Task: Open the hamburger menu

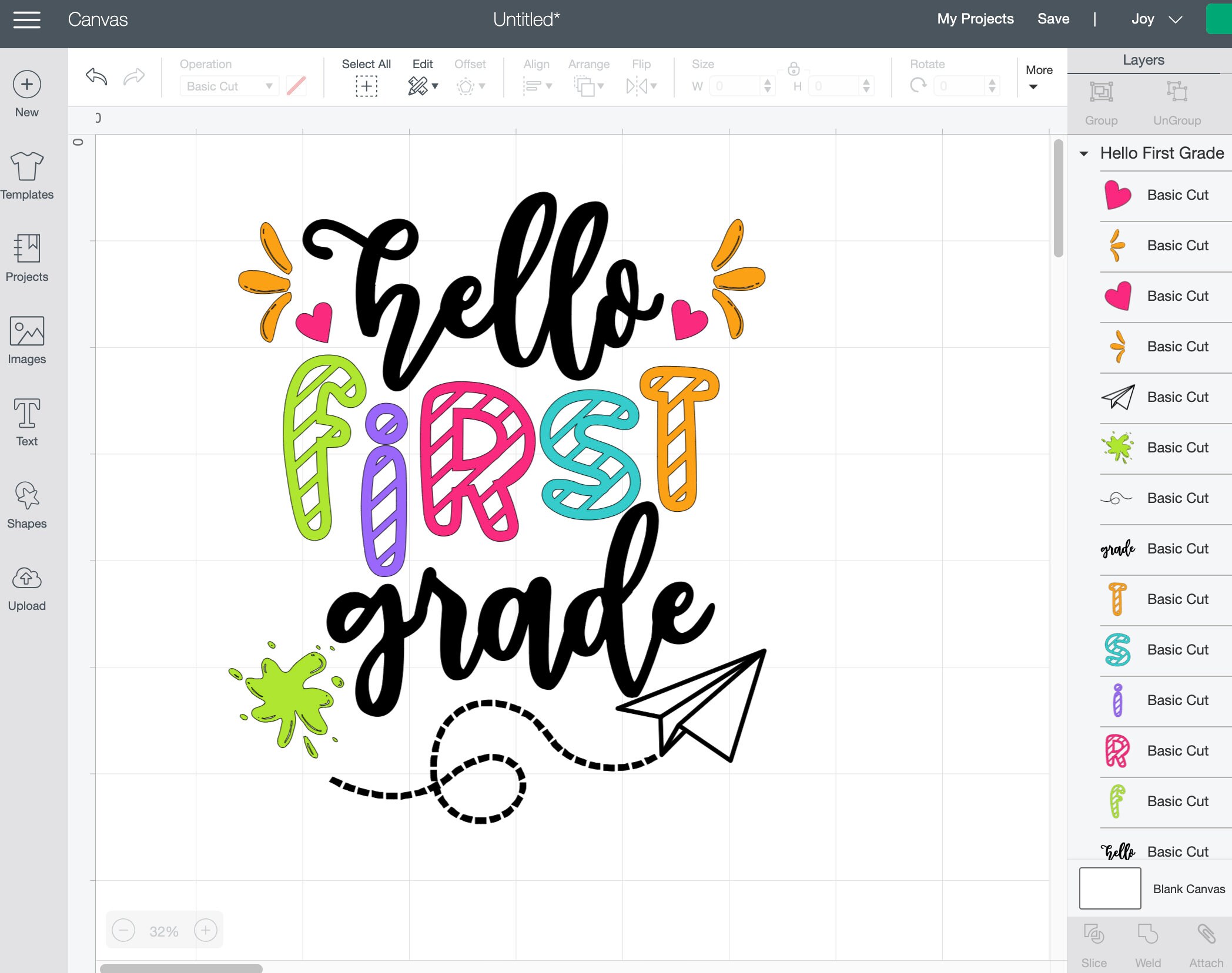Action: (x=26, y=19)
